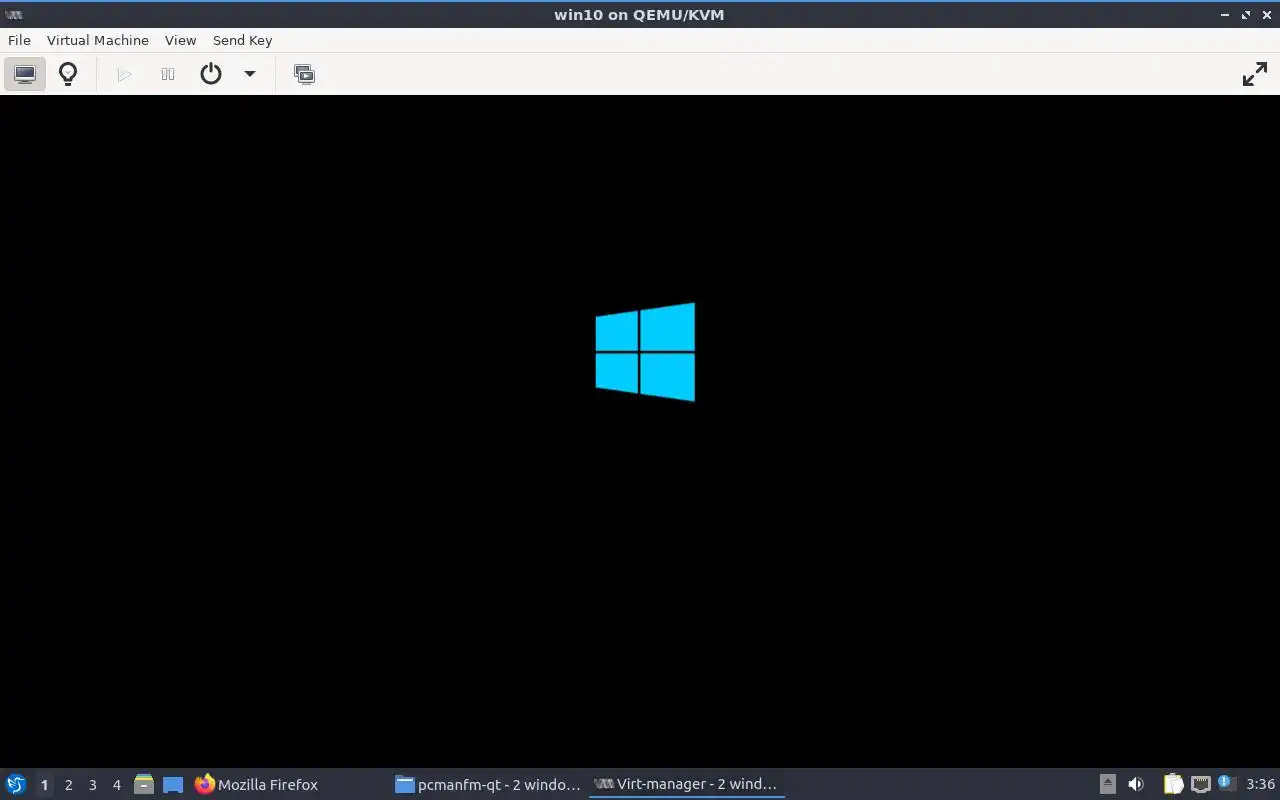Open the View menu

point(180,40)
